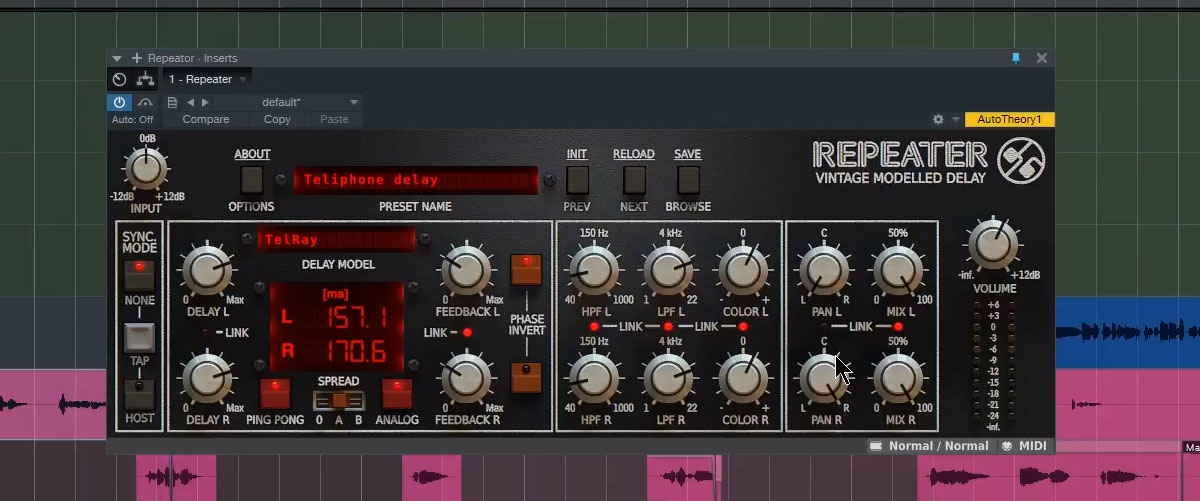Click the Paste button
The height and width of the screenshot is (501, 1200).
tap(334, 119)
